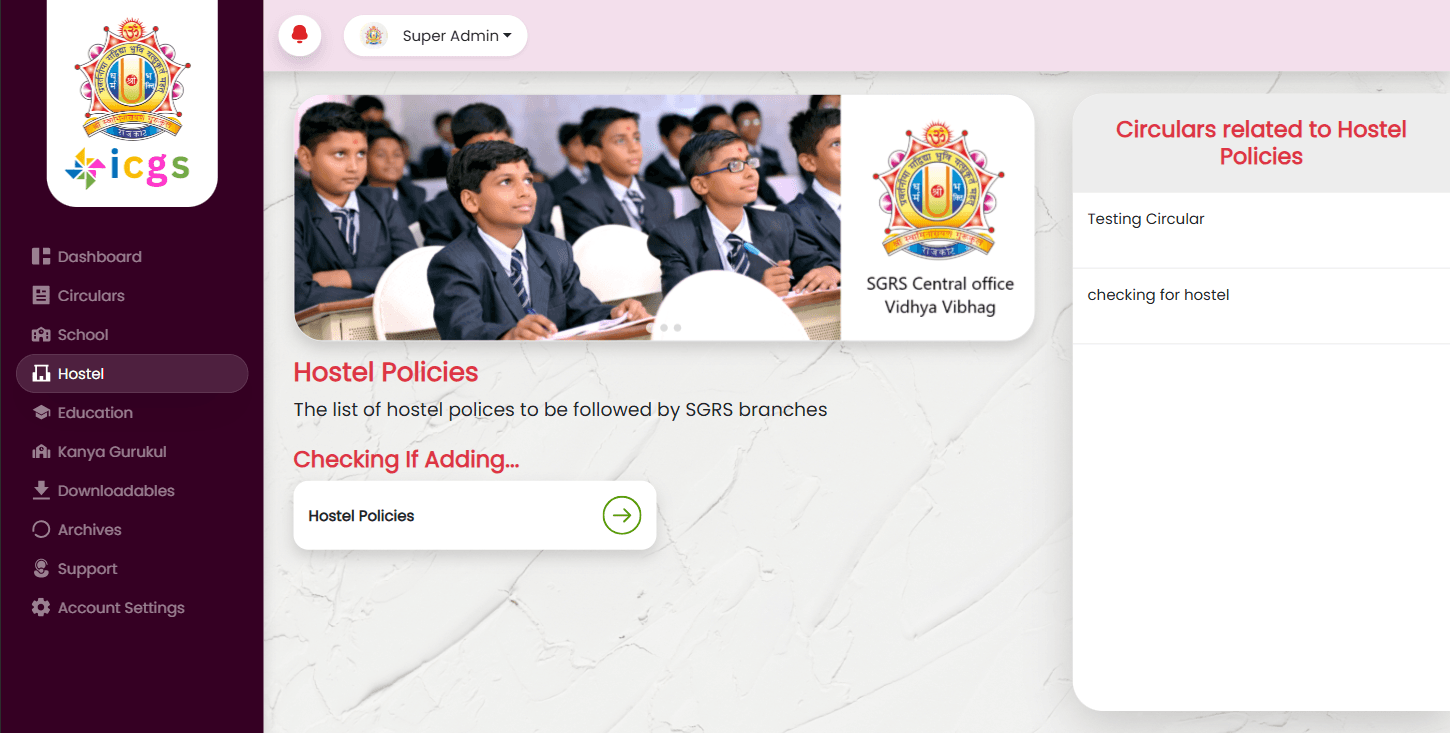Click the Downloadables download icon
Image resolution: width=1450 pixels, height=733 pixels.
pos(41,490)
